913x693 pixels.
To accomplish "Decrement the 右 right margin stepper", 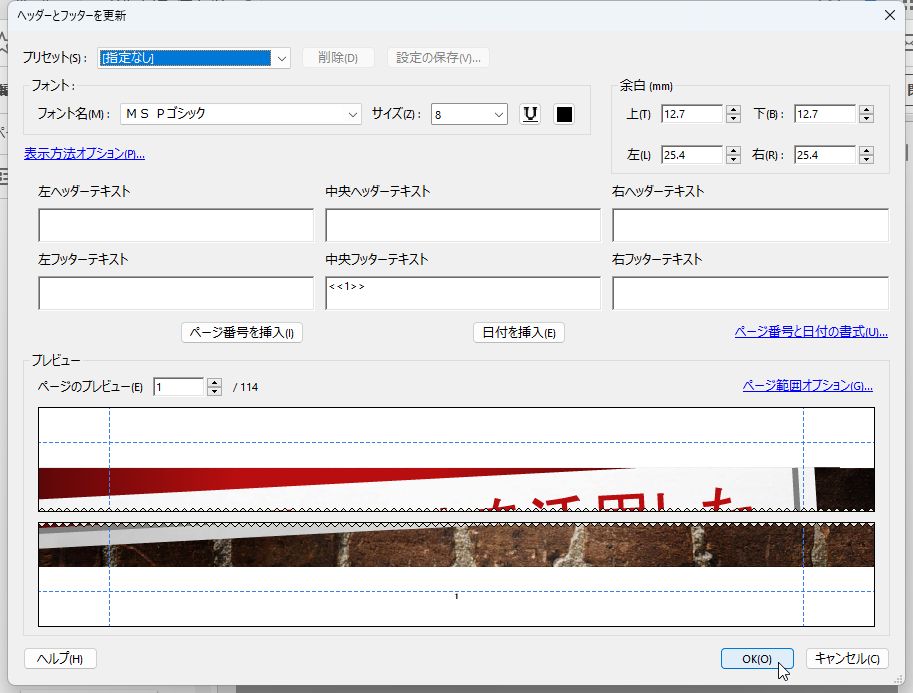I will point(867,159).
